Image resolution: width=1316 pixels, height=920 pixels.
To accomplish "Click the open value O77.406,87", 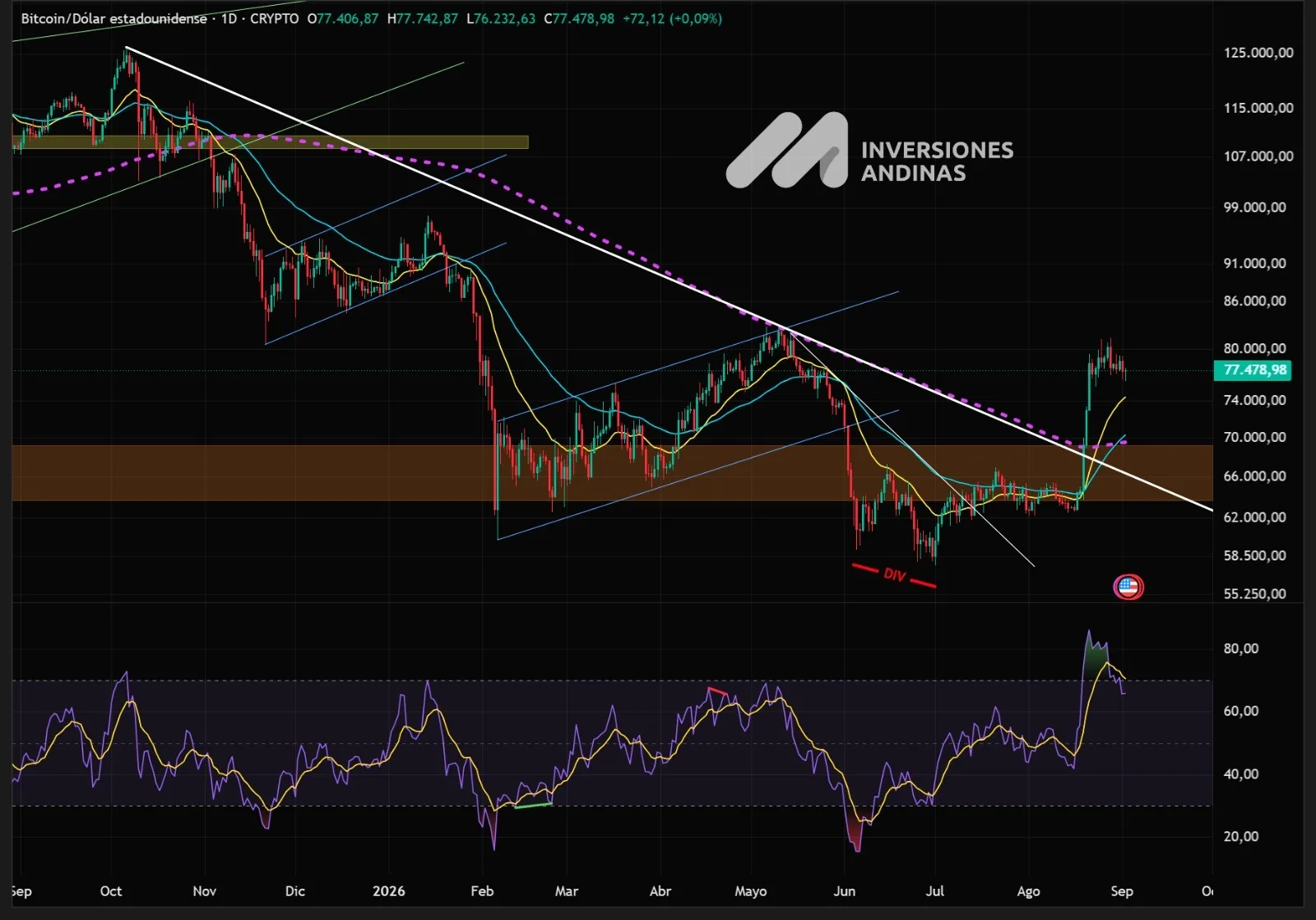I will pyautogui.click(x=343, y=18).
